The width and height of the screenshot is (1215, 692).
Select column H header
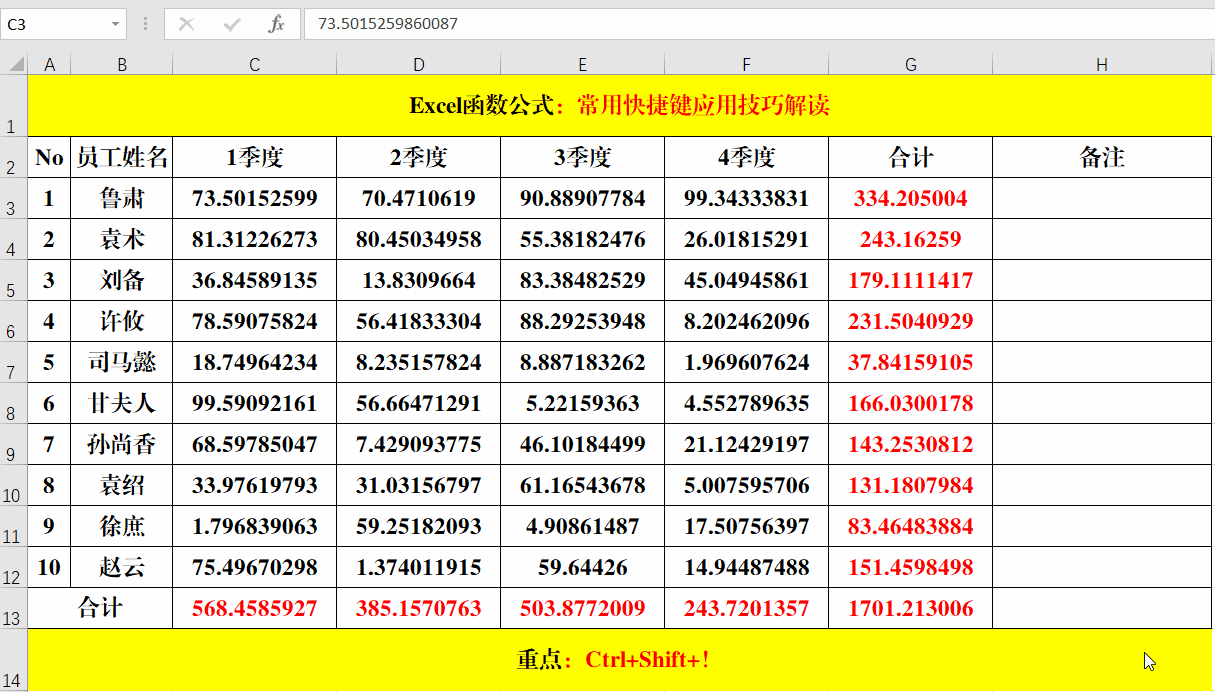[1102, 65]
